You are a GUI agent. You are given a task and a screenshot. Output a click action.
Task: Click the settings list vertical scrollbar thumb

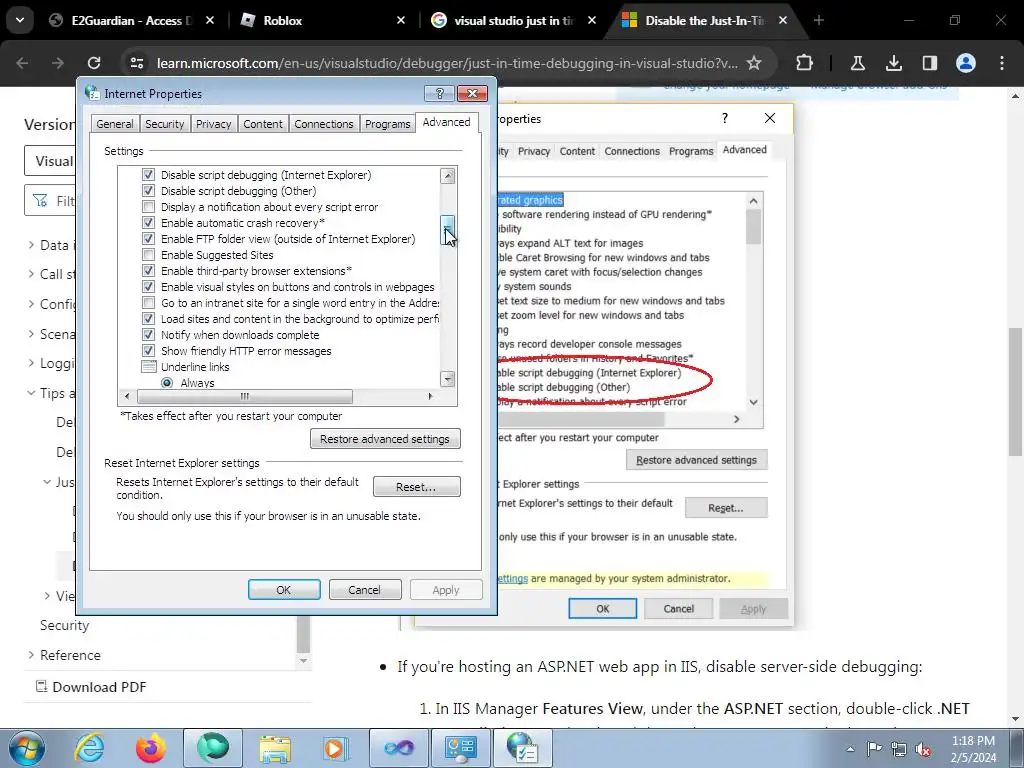[x=447, y=230]
